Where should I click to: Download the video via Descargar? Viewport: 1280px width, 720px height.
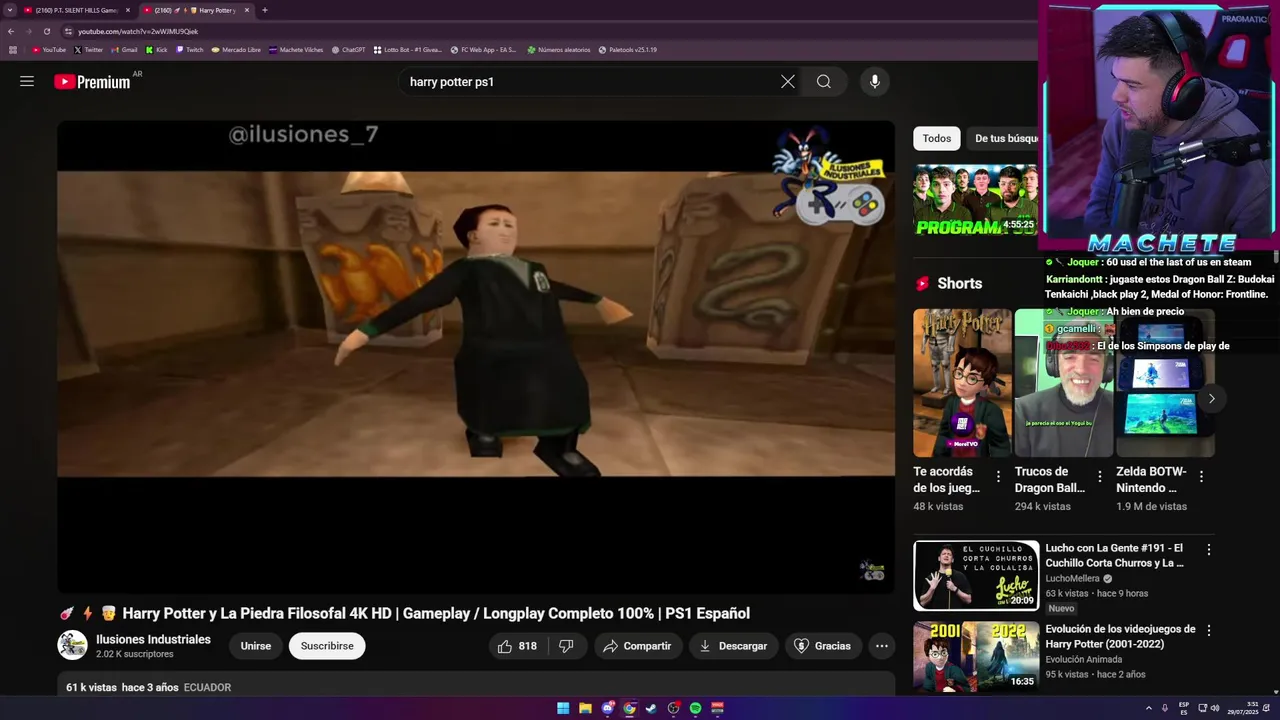pyautogui.click(x=733, y=646)
